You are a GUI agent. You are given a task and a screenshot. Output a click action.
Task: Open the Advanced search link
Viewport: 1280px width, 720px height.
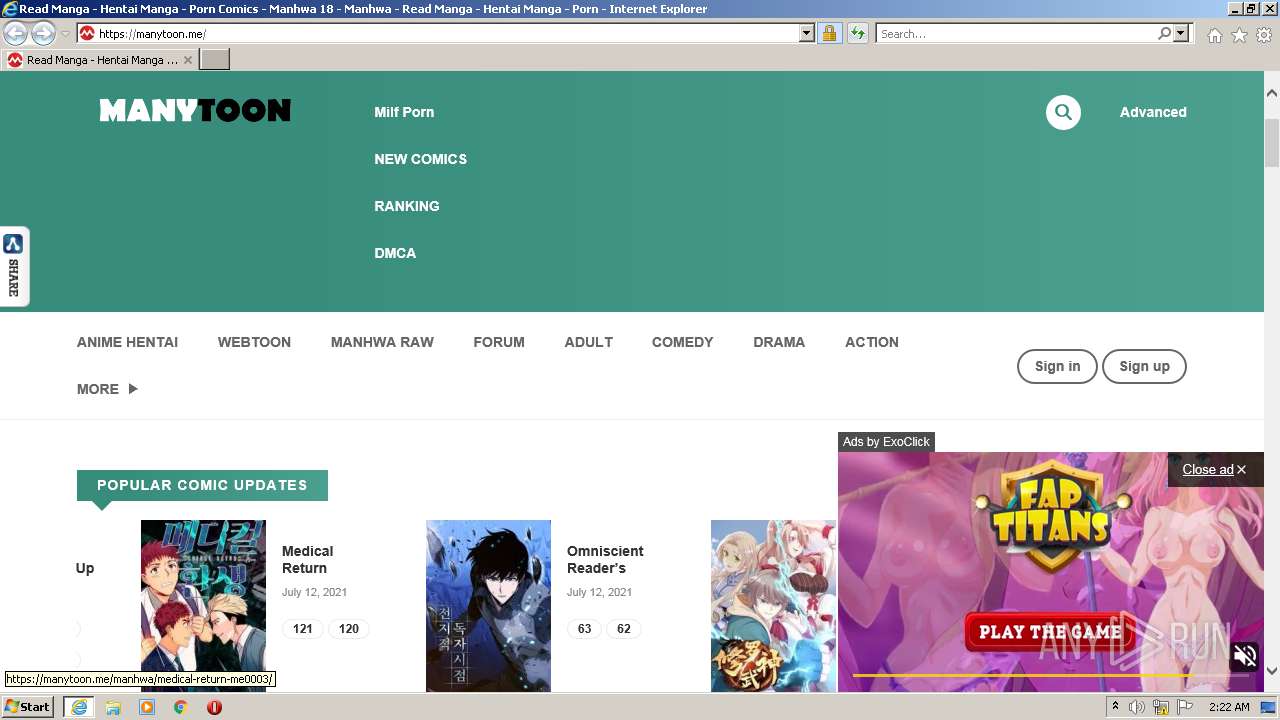[1153, 112]
